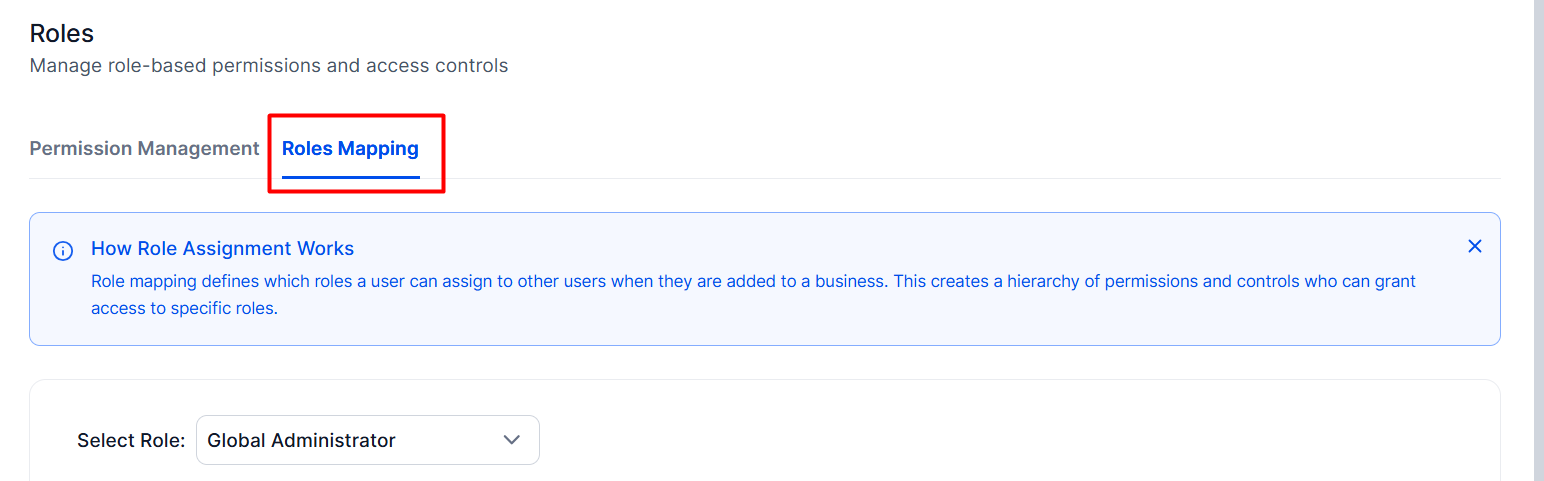The height and width of the screenshot is (481, 1544).
Task: Switch to the Permission Management tab
Action: click(145, 148)
